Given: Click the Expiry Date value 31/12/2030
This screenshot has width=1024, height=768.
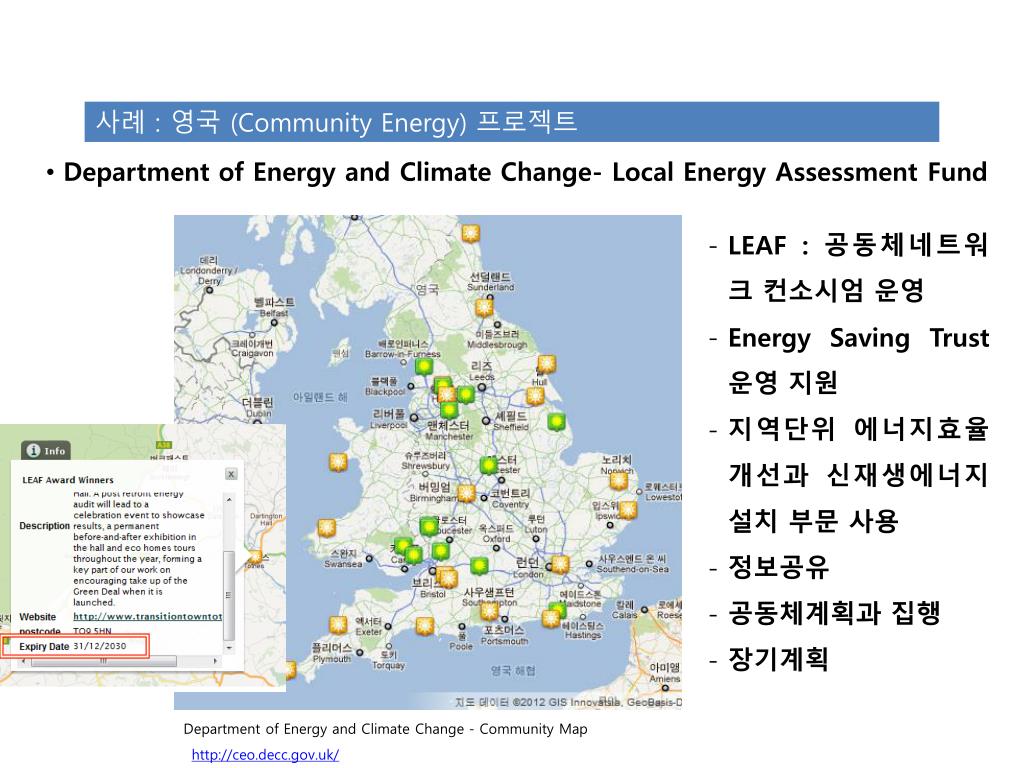Looking at the screenshot, I should 99,646.
